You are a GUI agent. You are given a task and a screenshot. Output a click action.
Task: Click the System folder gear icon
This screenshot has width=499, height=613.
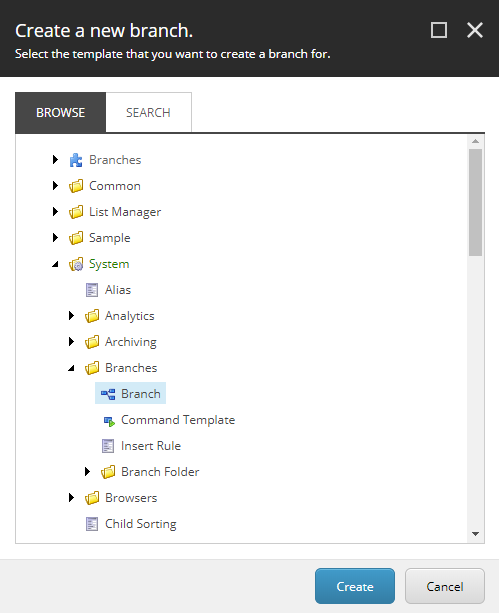coord(76,264)
